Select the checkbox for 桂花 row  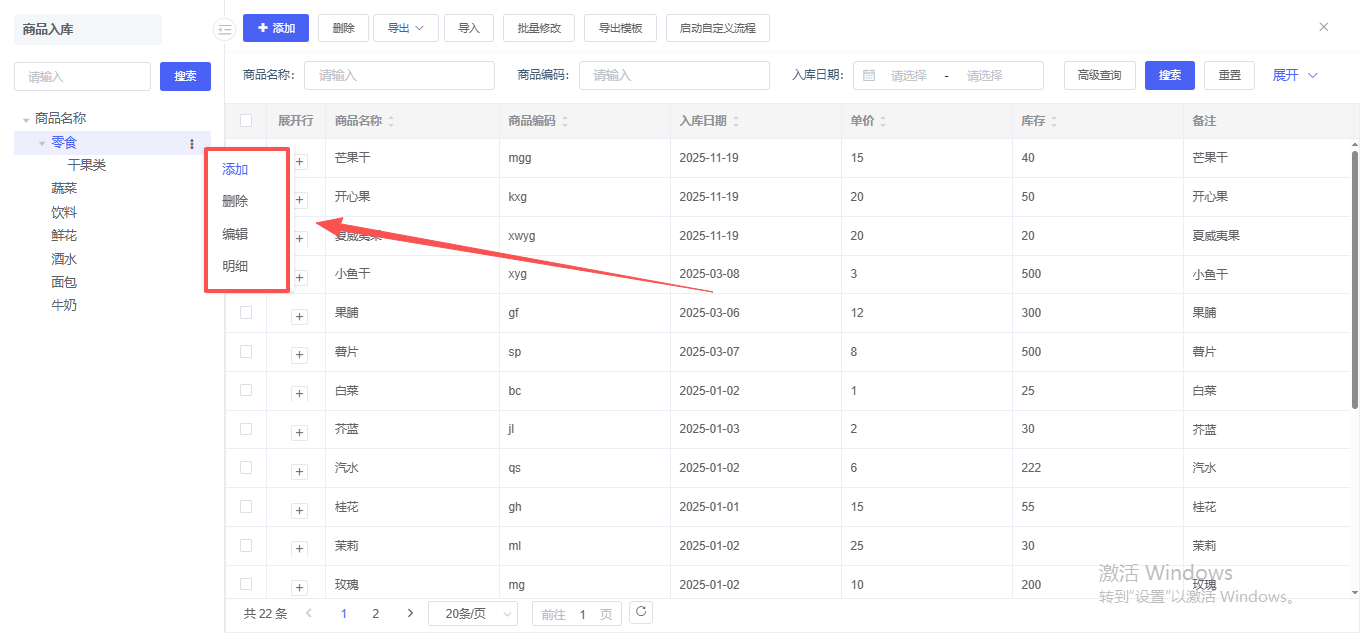[246, 507]
